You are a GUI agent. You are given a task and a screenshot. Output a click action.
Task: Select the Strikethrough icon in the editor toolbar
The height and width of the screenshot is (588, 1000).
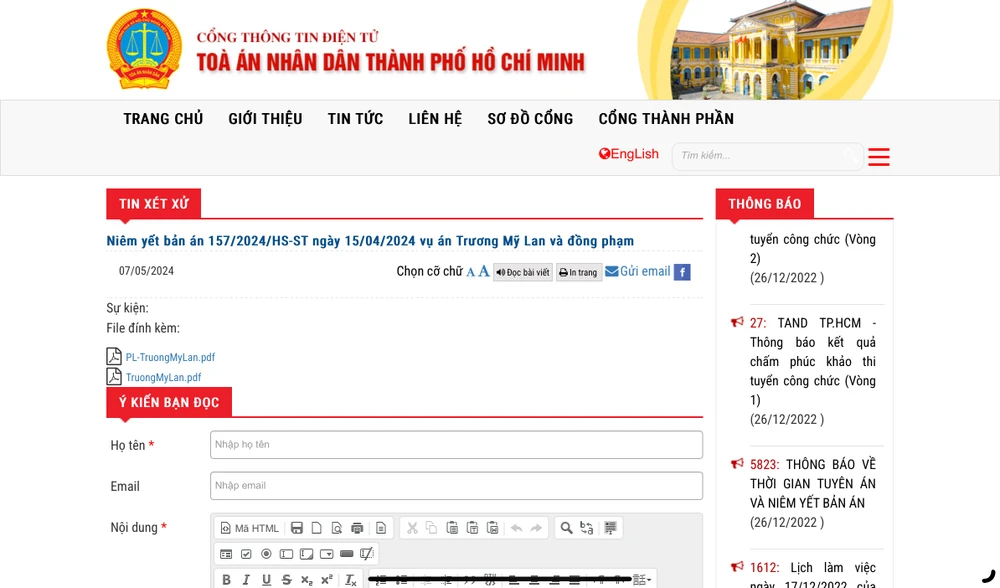pos(285,579)
